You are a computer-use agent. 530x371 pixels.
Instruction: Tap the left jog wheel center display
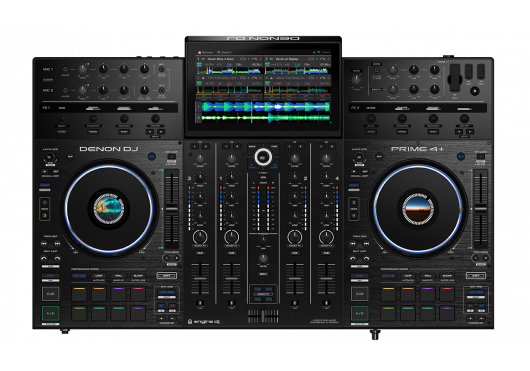pos(109,209)
